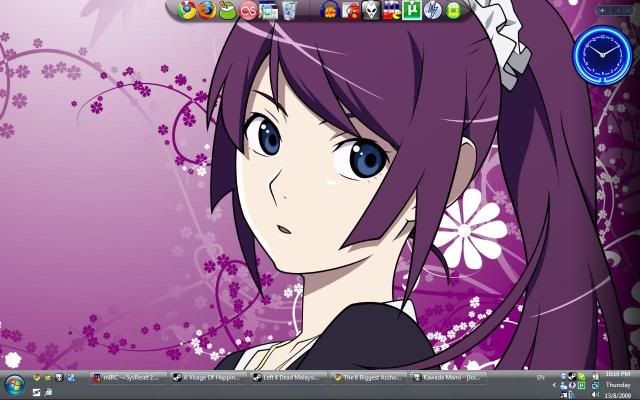The width and height of the screenshot is (640, 400).
Task: Click the sidebar add gadgets plus button
Action: point(602,11)
